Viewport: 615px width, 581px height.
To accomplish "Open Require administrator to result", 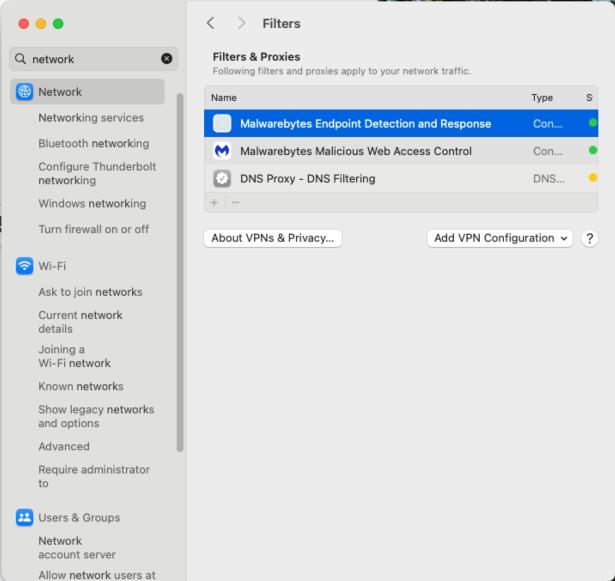I will pos(94,476).
